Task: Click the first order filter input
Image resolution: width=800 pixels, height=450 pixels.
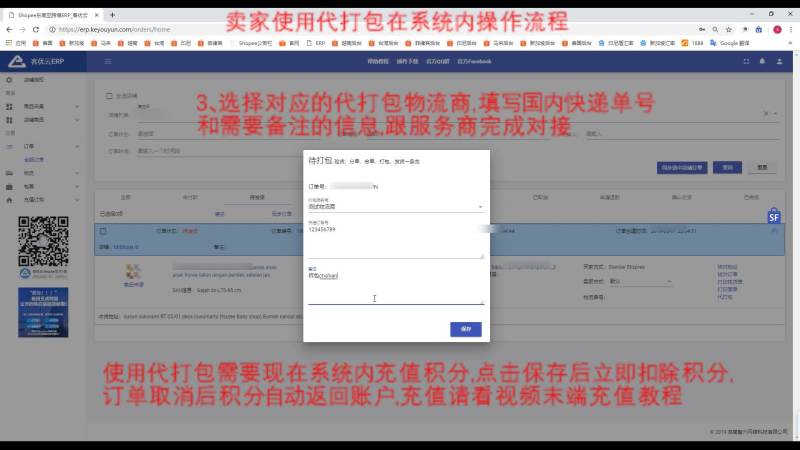Action: pyautogui.click(x=227, y=134)
